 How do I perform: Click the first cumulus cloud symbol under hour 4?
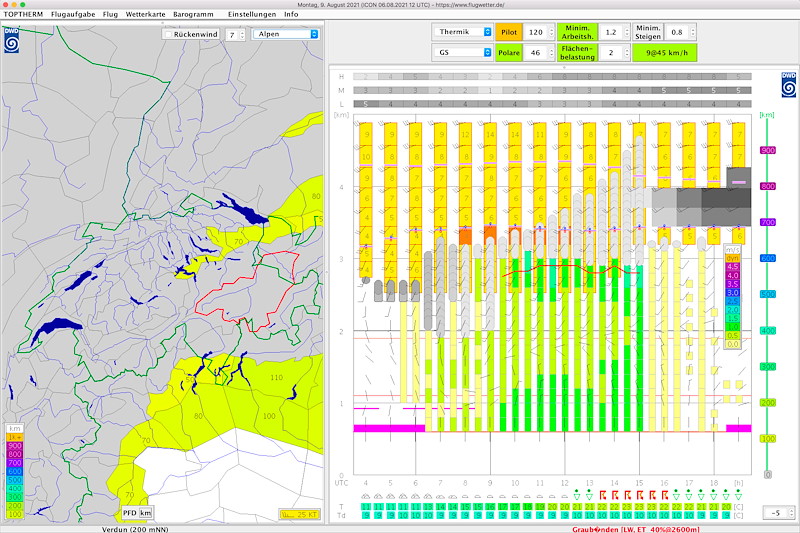[x=366, y=496]
